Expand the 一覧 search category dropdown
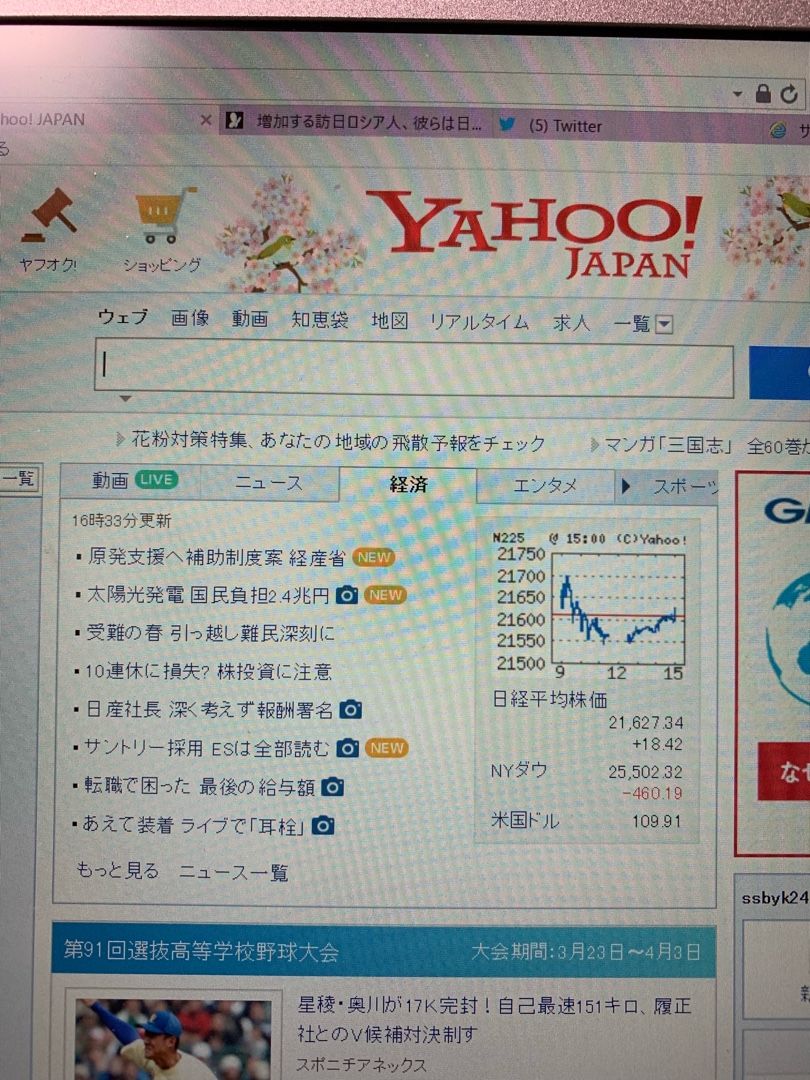This screenshot has width=810, height=1080. coord(663,324)
